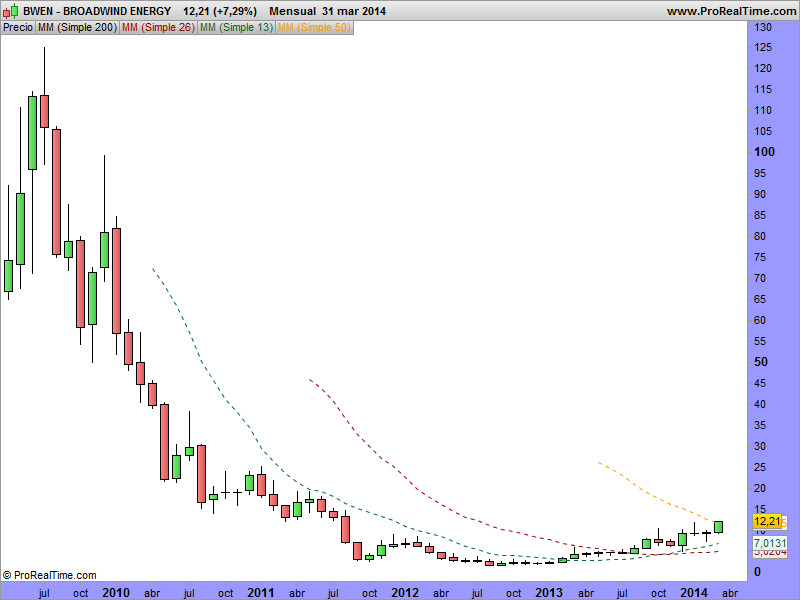Click the 75 level on price scale
The height and width of the screenshot is (600, 800).
coord(760,257)
